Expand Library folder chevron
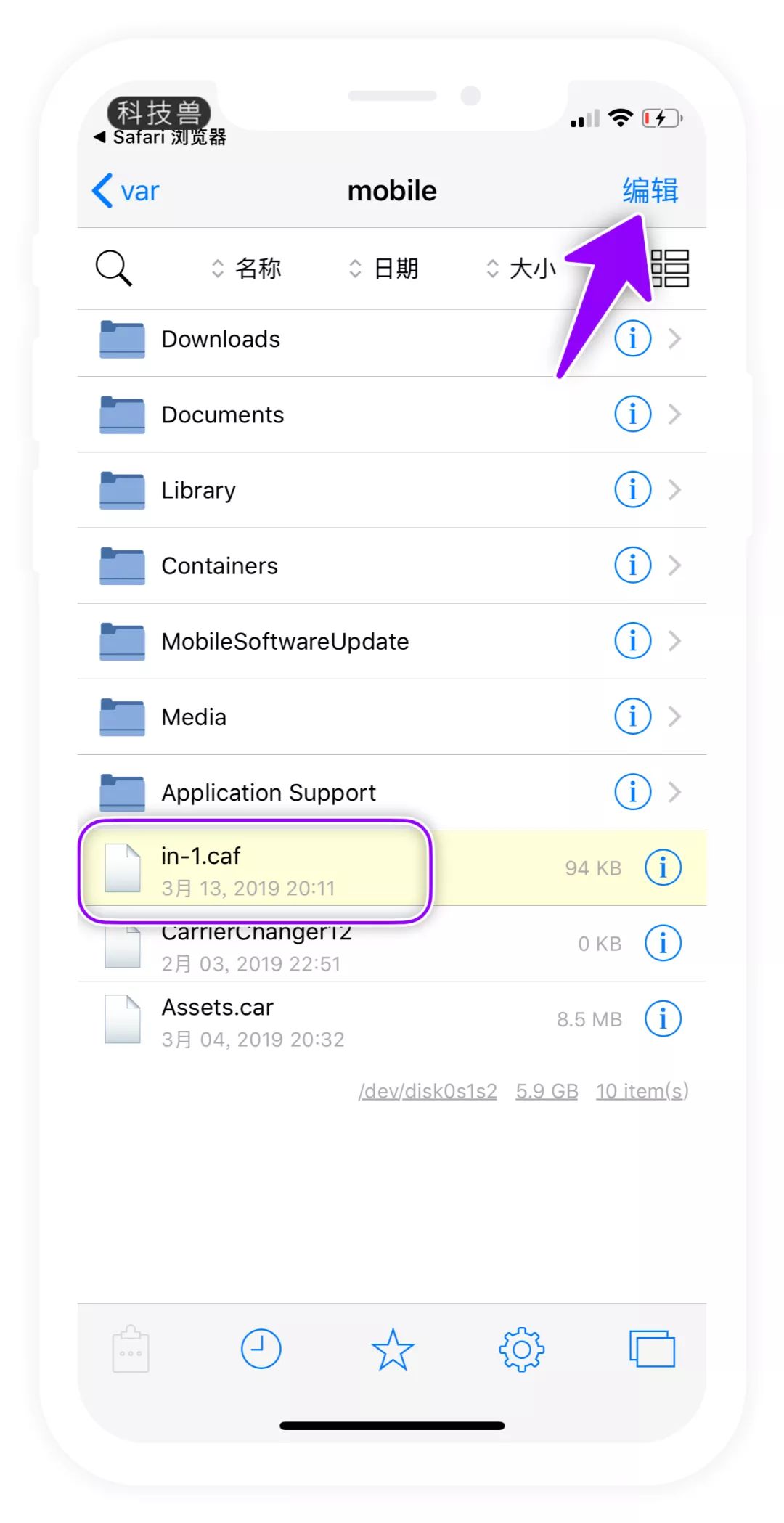The height and width of the screenshot is (1523, 784). coord(674,490)
